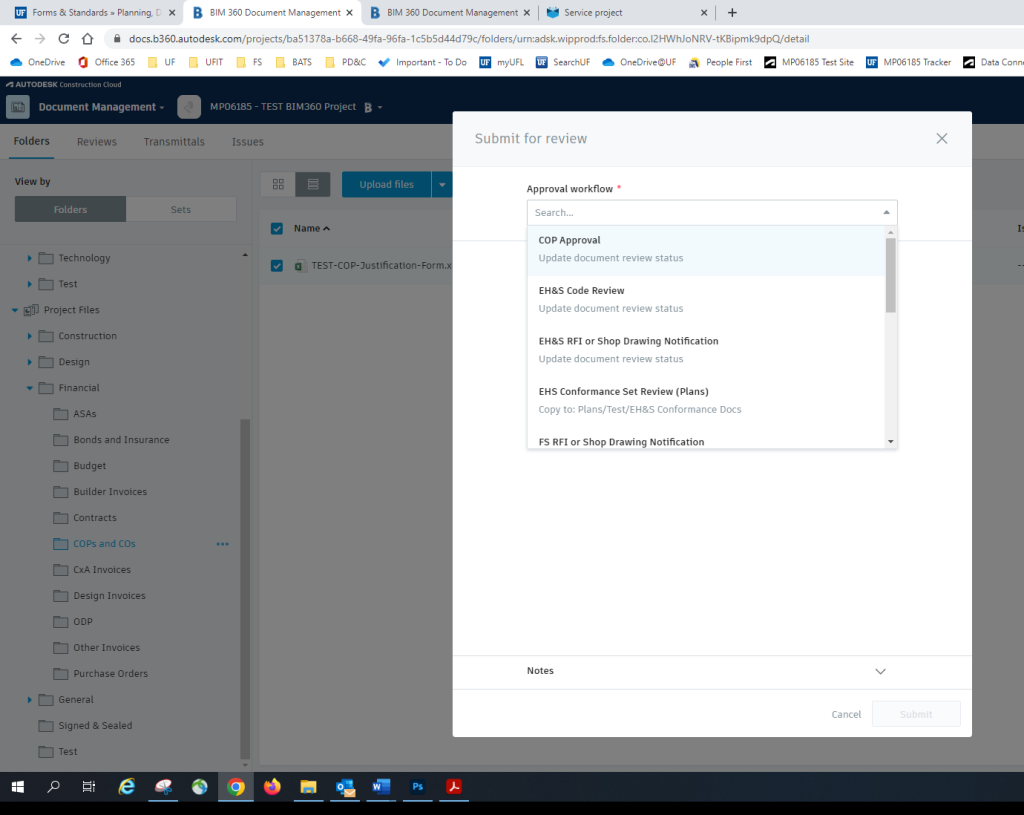This screenshot has width=1024, height=815.
Task: Open browser home page icon
Action: click(x=88, y=39)
